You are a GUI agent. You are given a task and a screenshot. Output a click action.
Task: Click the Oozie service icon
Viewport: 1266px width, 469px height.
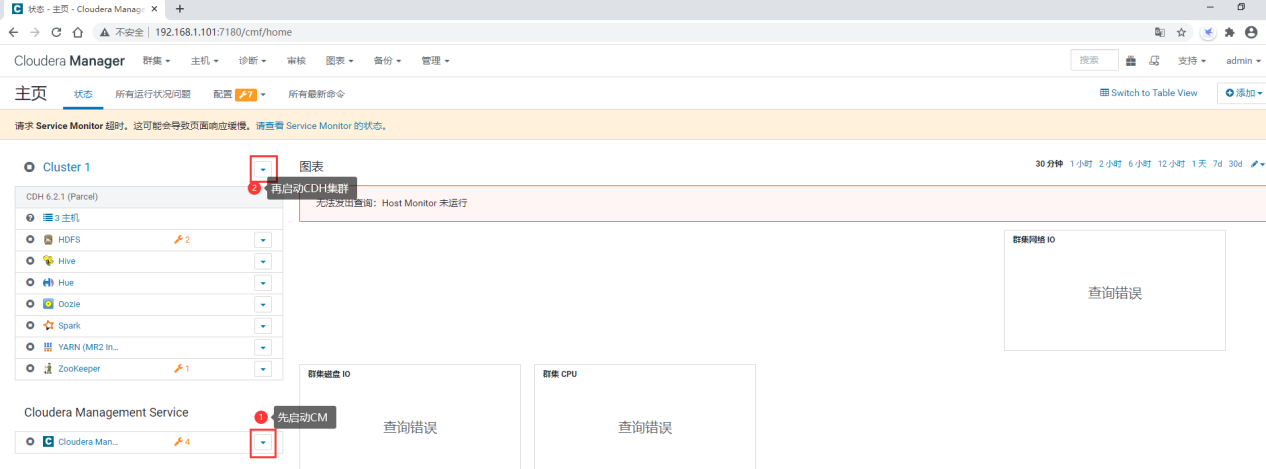tap(48, 304)
